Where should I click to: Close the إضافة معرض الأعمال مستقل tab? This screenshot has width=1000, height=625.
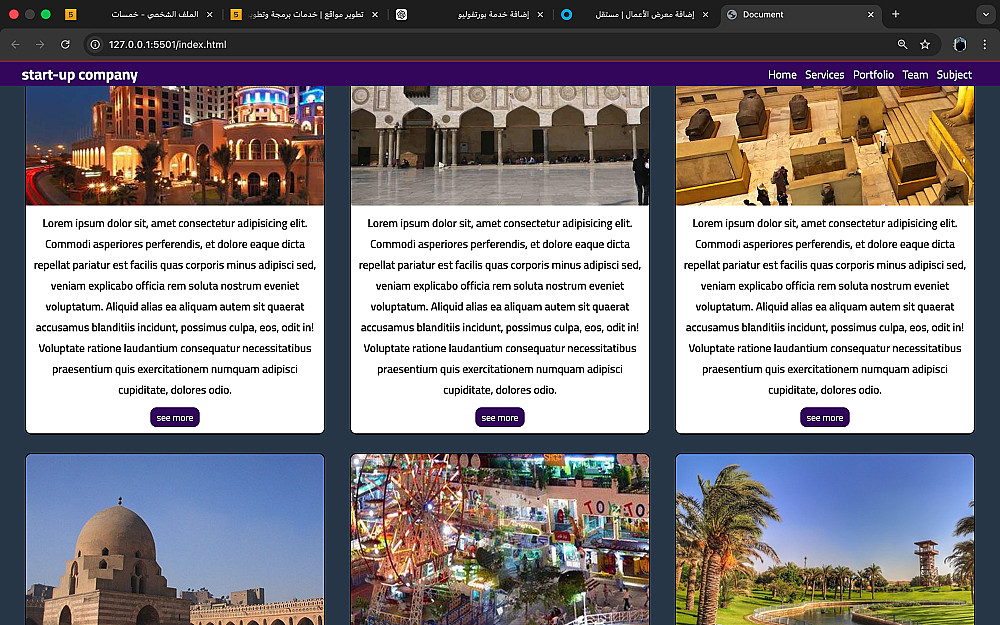[705, 14]
